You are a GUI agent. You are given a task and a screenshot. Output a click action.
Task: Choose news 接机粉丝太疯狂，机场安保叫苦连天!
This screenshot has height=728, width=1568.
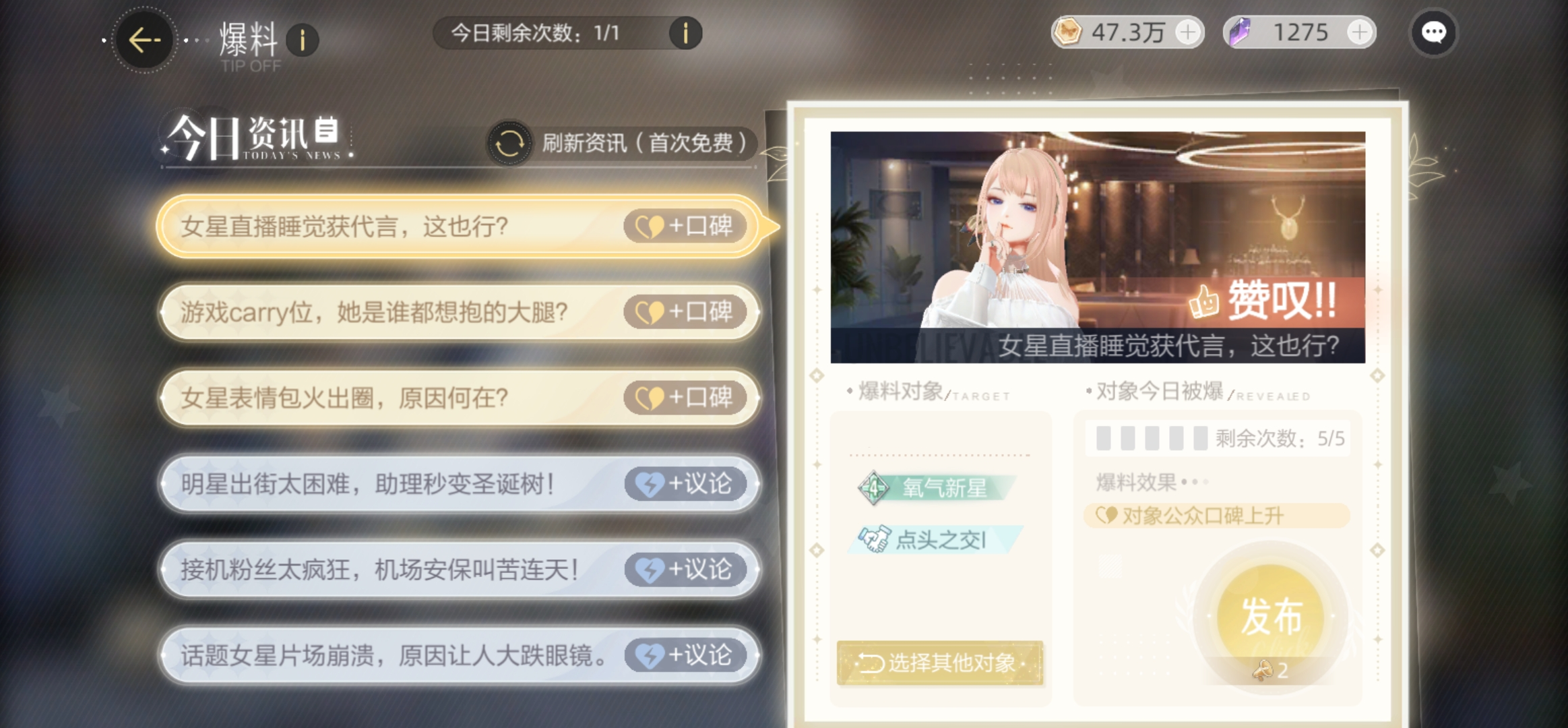[x=460, y=570]
